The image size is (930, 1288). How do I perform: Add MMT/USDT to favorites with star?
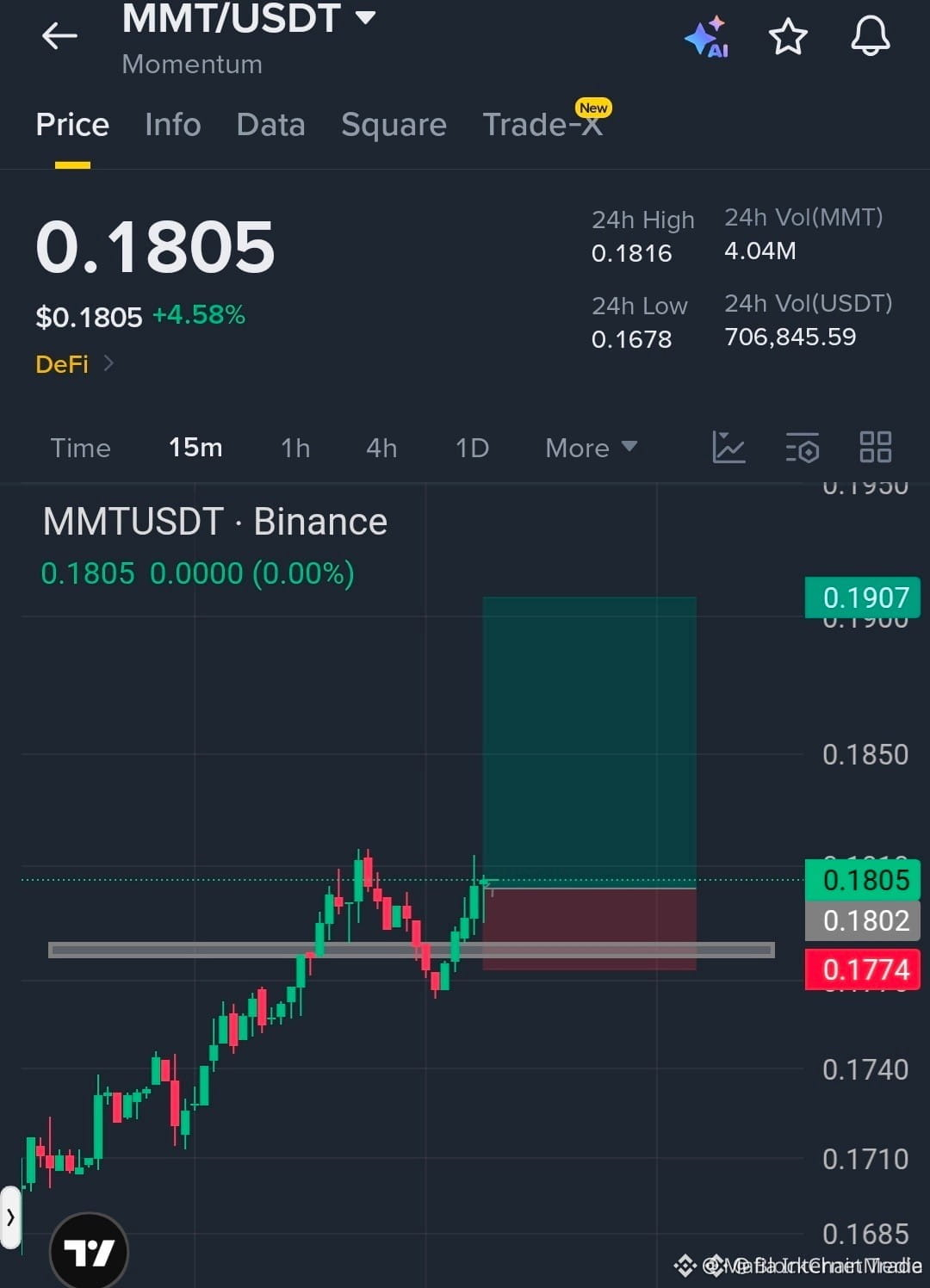click(788, 37)
